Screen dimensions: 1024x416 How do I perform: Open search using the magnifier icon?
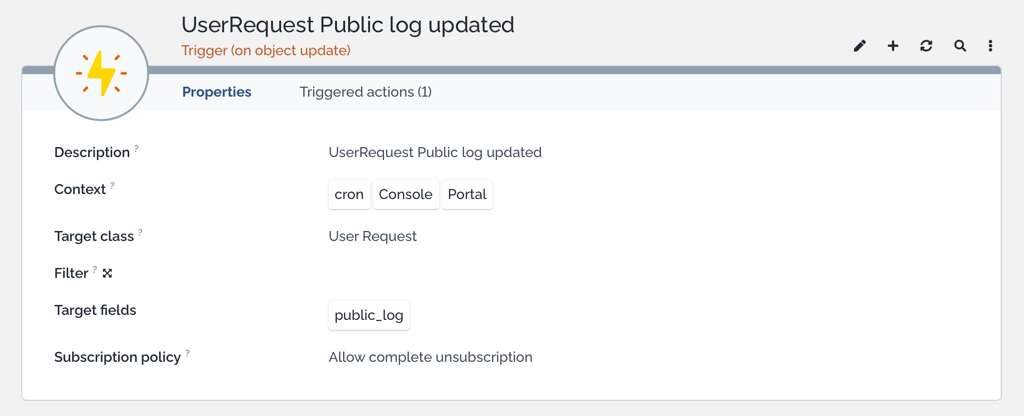tap(959, 46)
